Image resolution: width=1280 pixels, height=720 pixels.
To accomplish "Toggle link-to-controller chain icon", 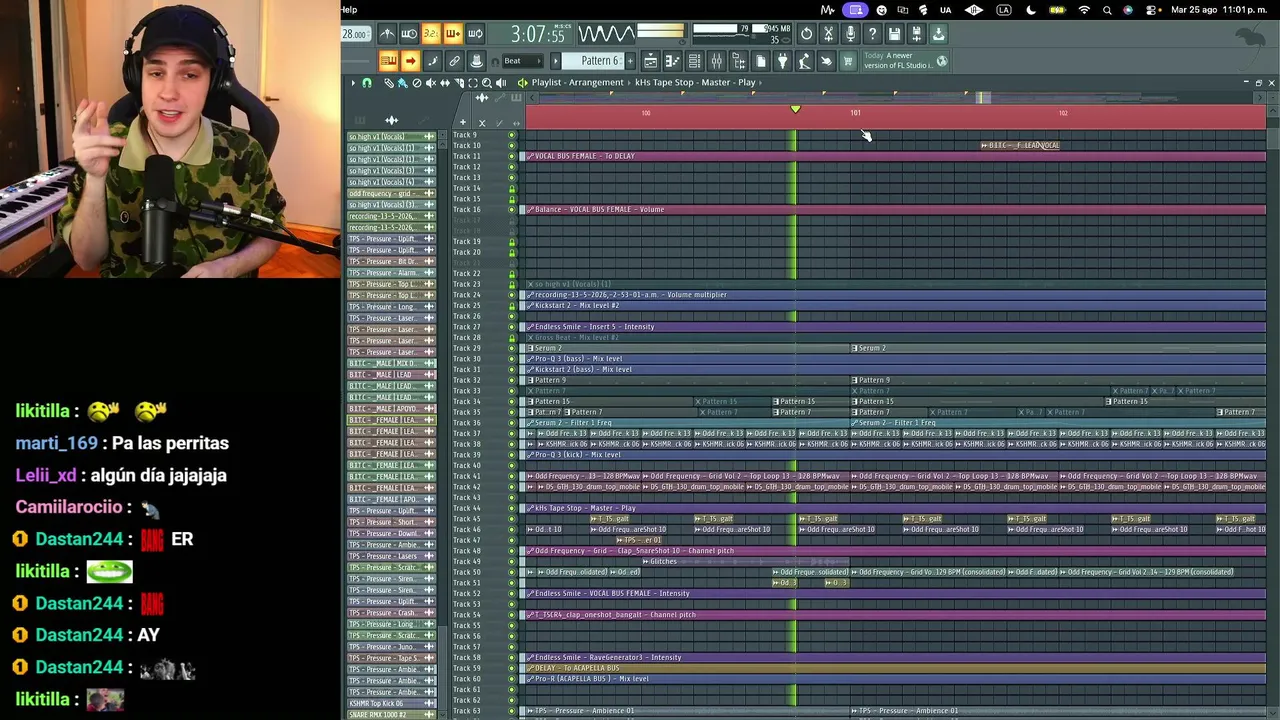I will pyautogui.click(x=454, y=62).
